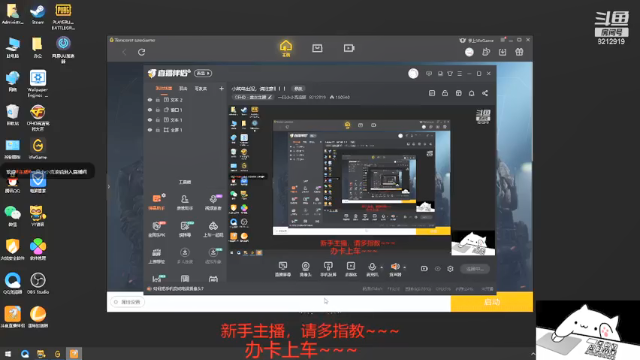The image size is (640, 360).
Task: Open the WeGame shop icon in top bar
Action: pos(317,48)
